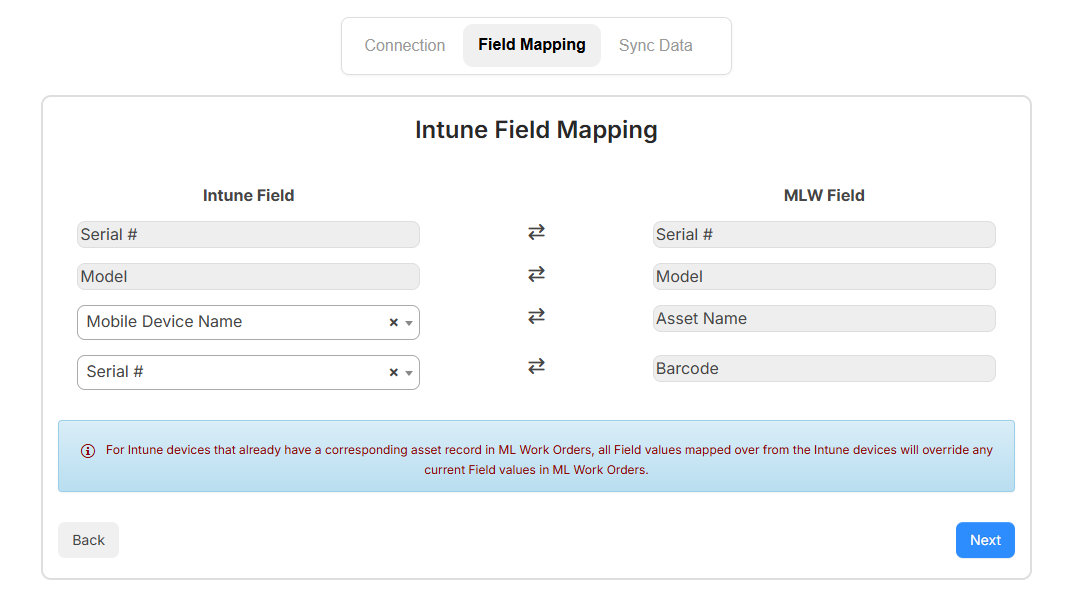Image resolution: width=1088 pixels, height=591 pixels.
Task: Clear the Mobile Device Name selection
Action: pos(393,323)
